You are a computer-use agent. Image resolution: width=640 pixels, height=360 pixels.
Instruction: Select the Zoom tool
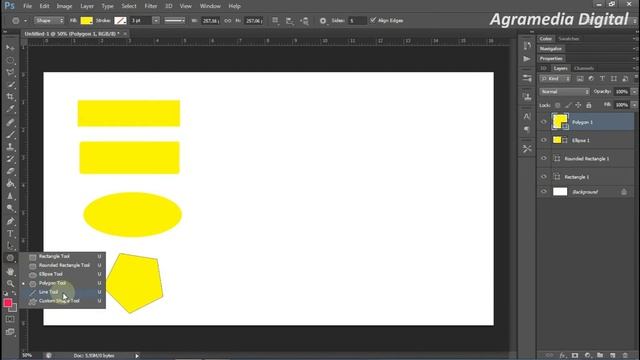[x=10, y=283]
